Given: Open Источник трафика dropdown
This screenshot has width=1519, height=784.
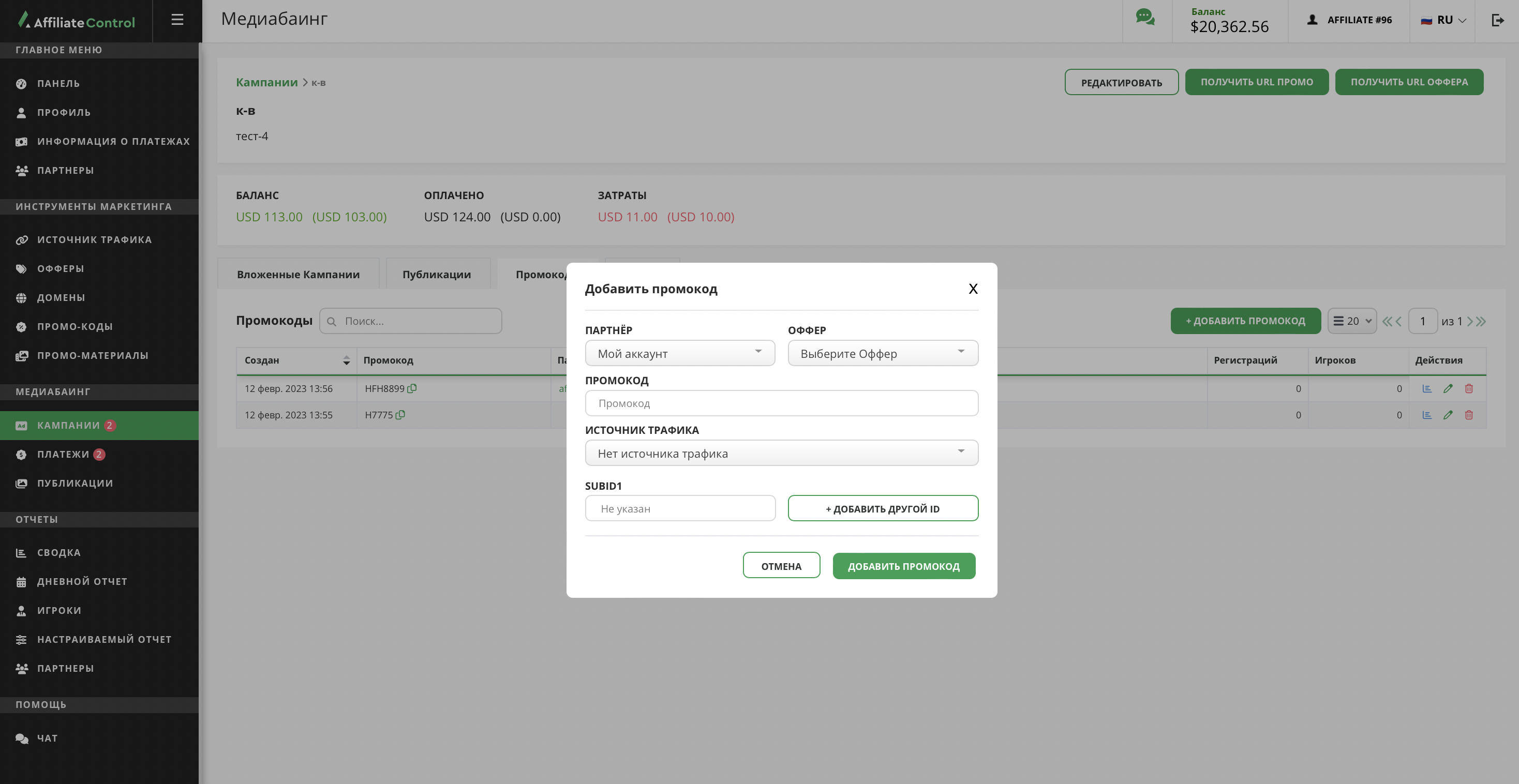Looking at the screenshot, I should (781, 453).
